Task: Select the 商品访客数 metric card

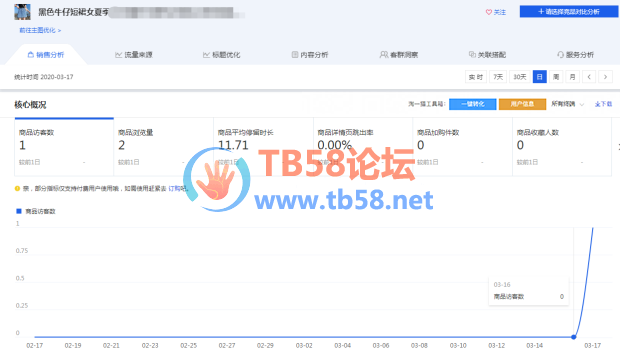Action: pos(64,146)
